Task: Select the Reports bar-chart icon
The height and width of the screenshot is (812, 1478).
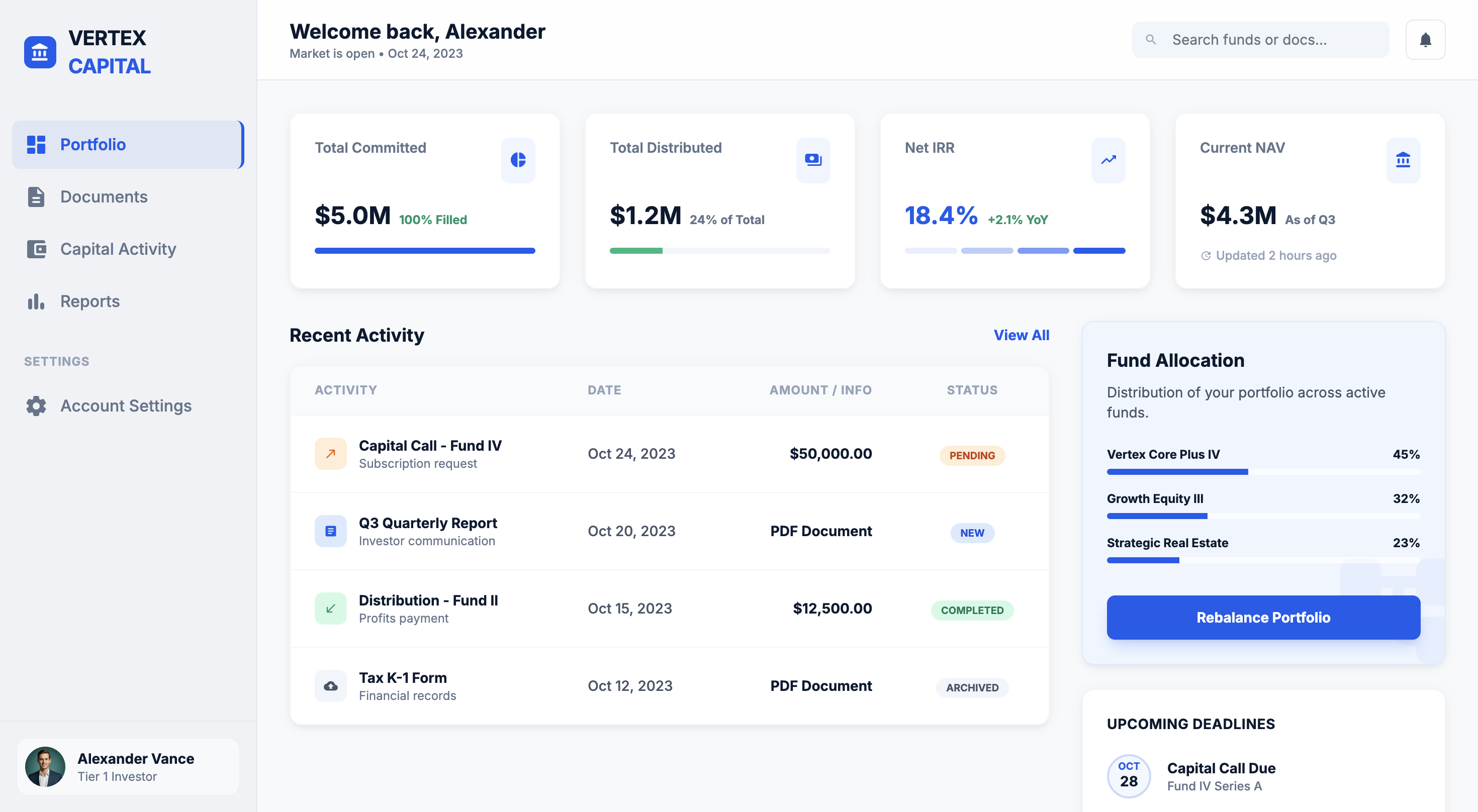Action: click(x=36, y=301)
